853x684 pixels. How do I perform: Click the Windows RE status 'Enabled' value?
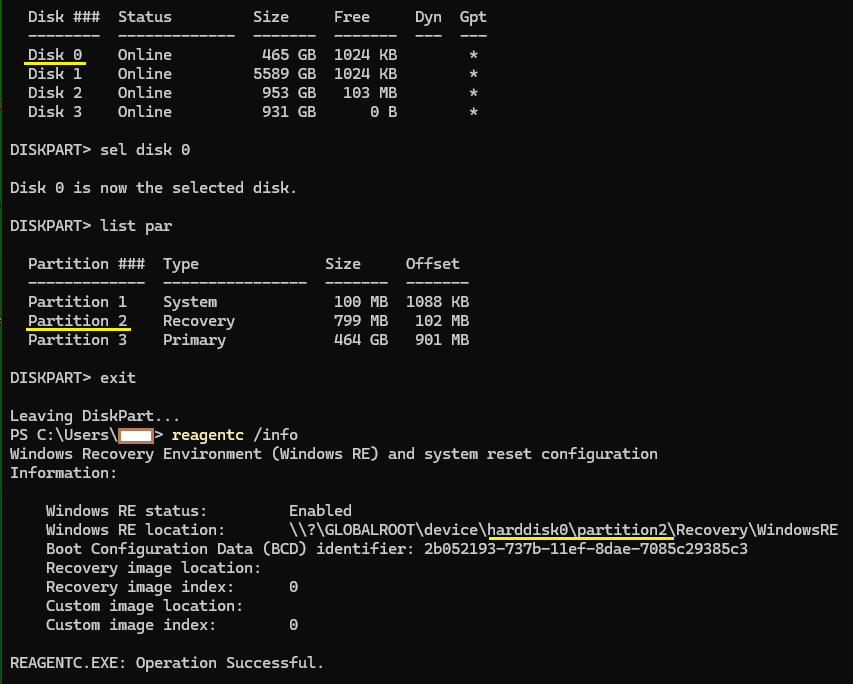[x=320, y=511]
